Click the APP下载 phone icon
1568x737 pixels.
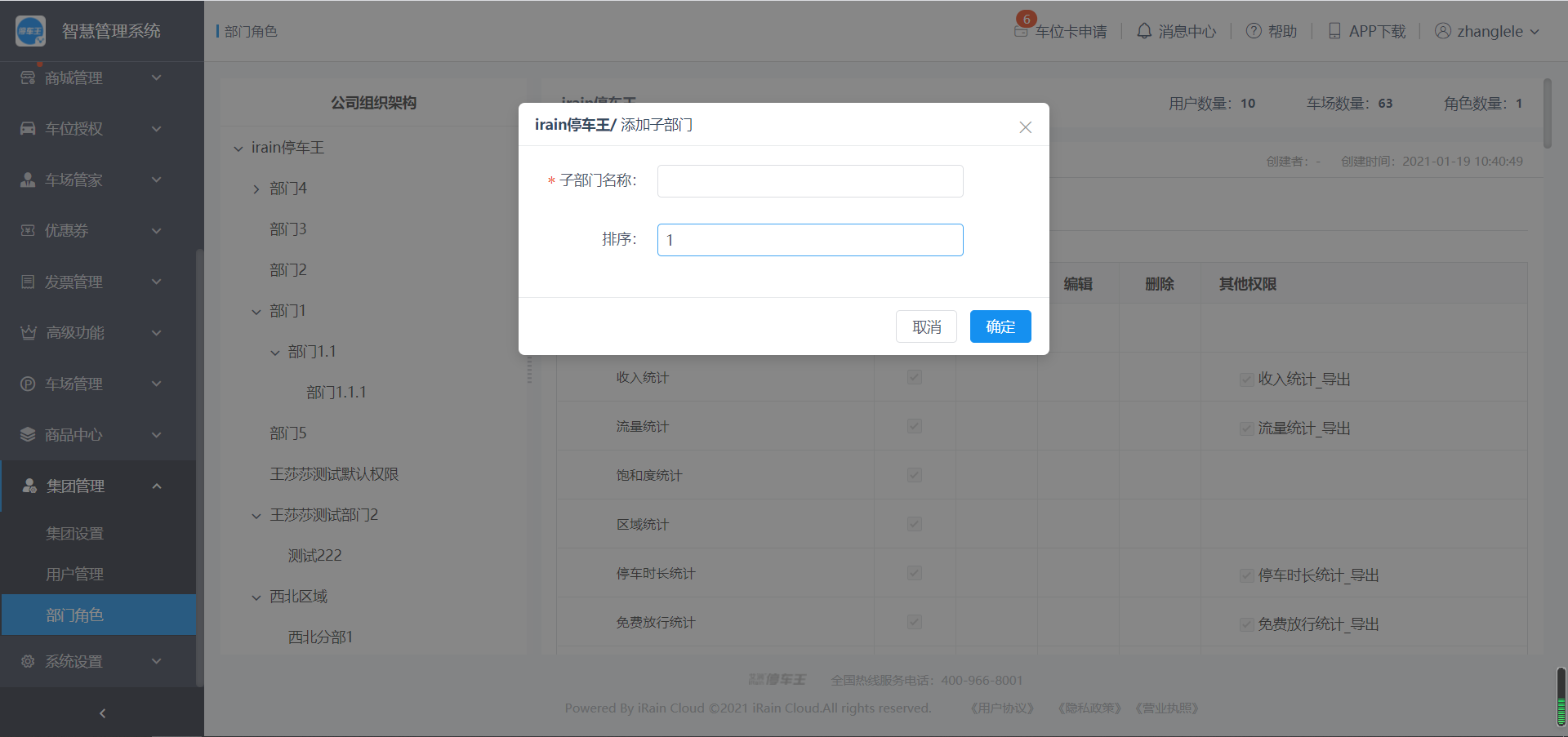click(1334, 31)
